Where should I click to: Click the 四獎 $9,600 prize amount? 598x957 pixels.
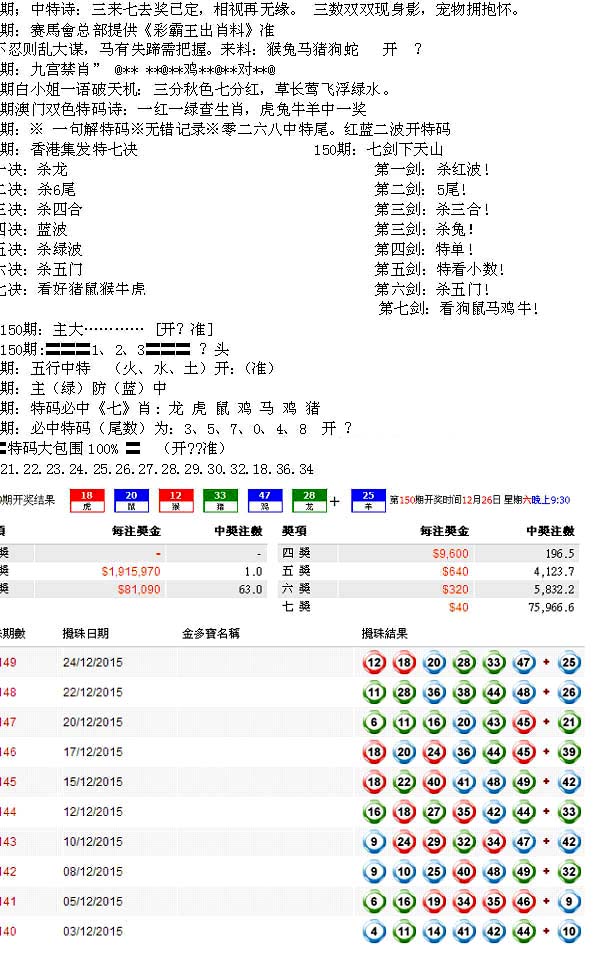click(x=450, y=554)
